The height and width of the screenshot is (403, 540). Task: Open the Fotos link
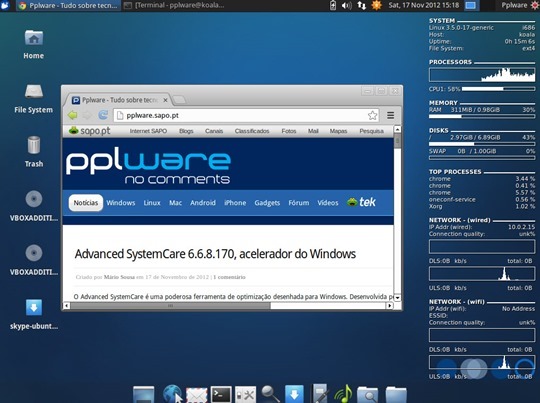pyautogui.click(x=289, y=131)
